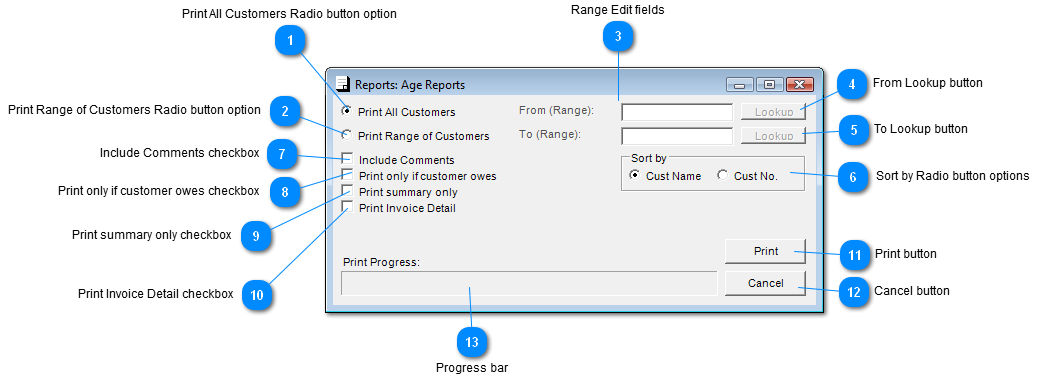
Task: Tick Print only if customer owes
Action: click(x=347, y=175)
